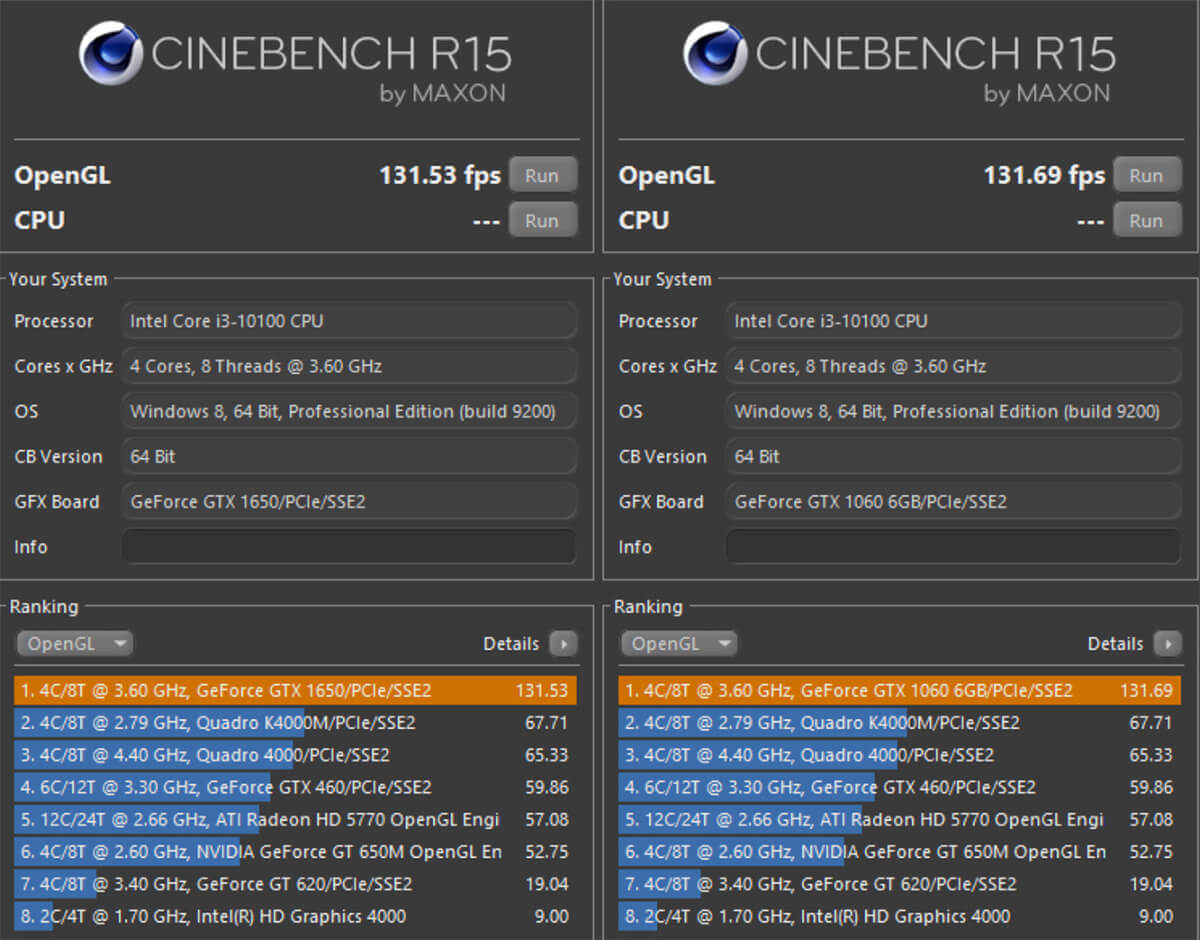
Task: Click the Processor value in the GTX 1060 window
Action: click(953, 321)
